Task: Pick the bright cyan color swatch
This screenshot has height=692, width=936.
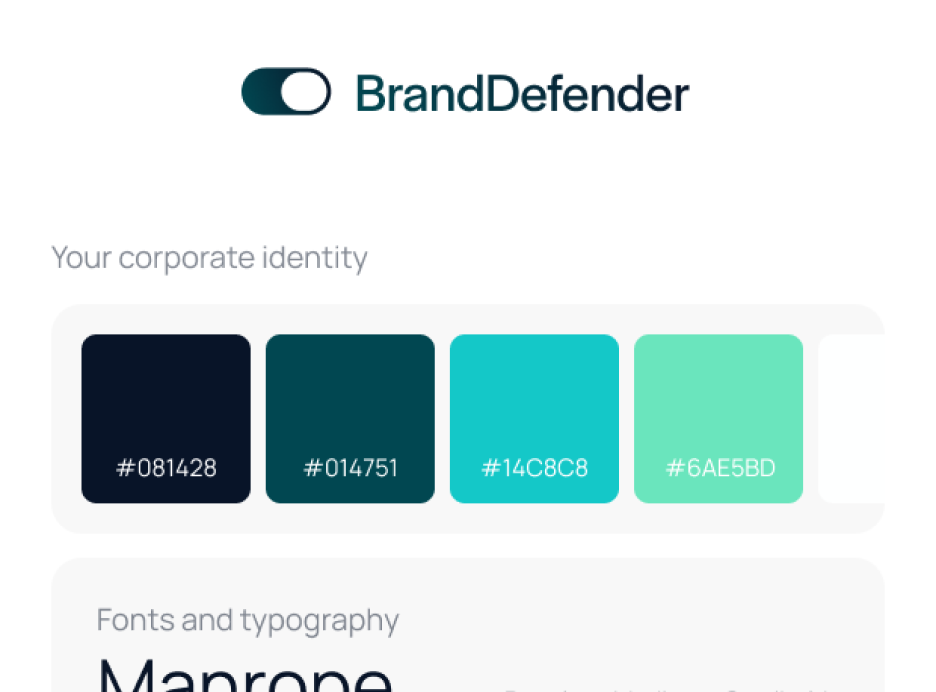Action: tap(534, 400)
